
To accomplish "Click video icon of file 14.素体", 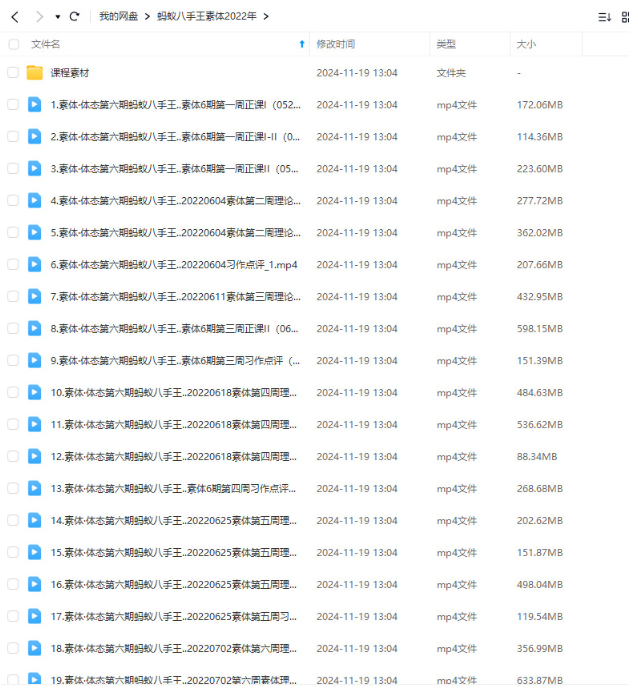I will tap(34, 520).
